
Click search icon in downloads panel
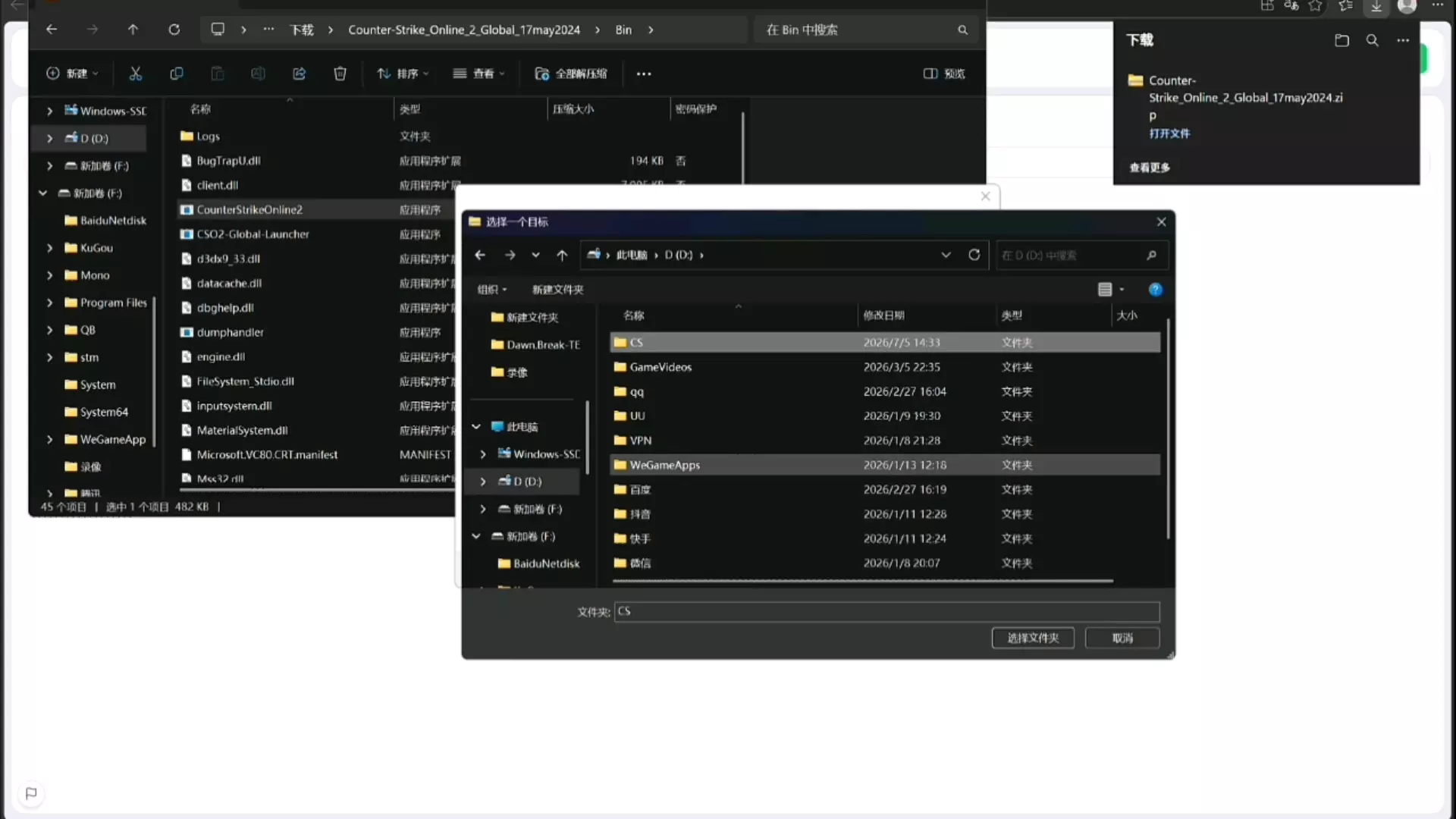[1372, 40]
